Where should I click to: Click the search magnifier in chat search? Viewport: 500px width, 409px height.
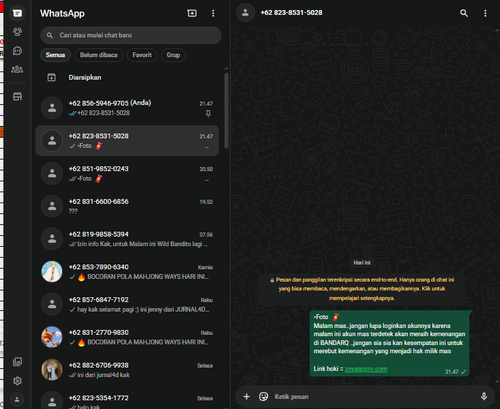pos(50,35)
